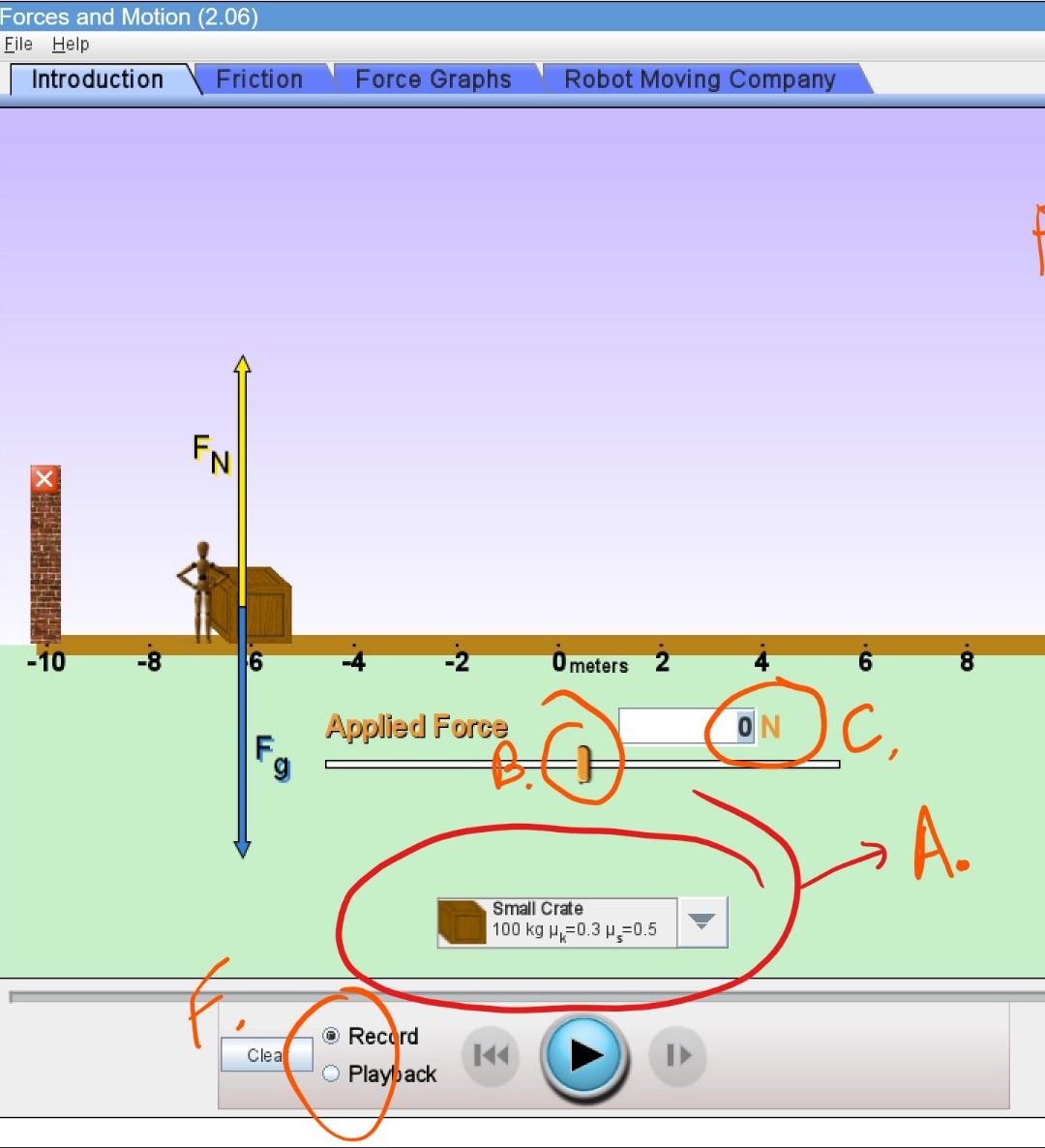Click the Applied Force slider handle
Screen dimensions: 1045x1148
tap(583, 764)
